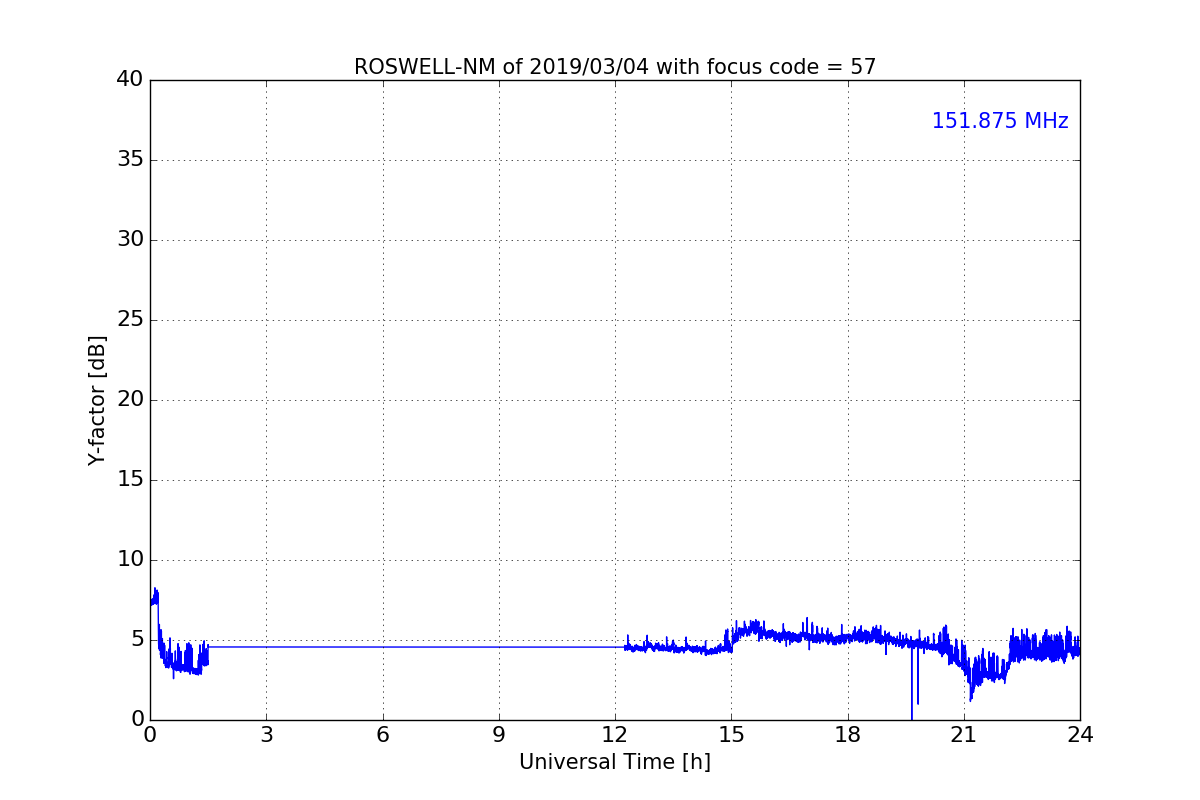Click x-axis tick label 18
Image resolution: width=1200 pixels, height=800 pixels.
tap(848, 735)
